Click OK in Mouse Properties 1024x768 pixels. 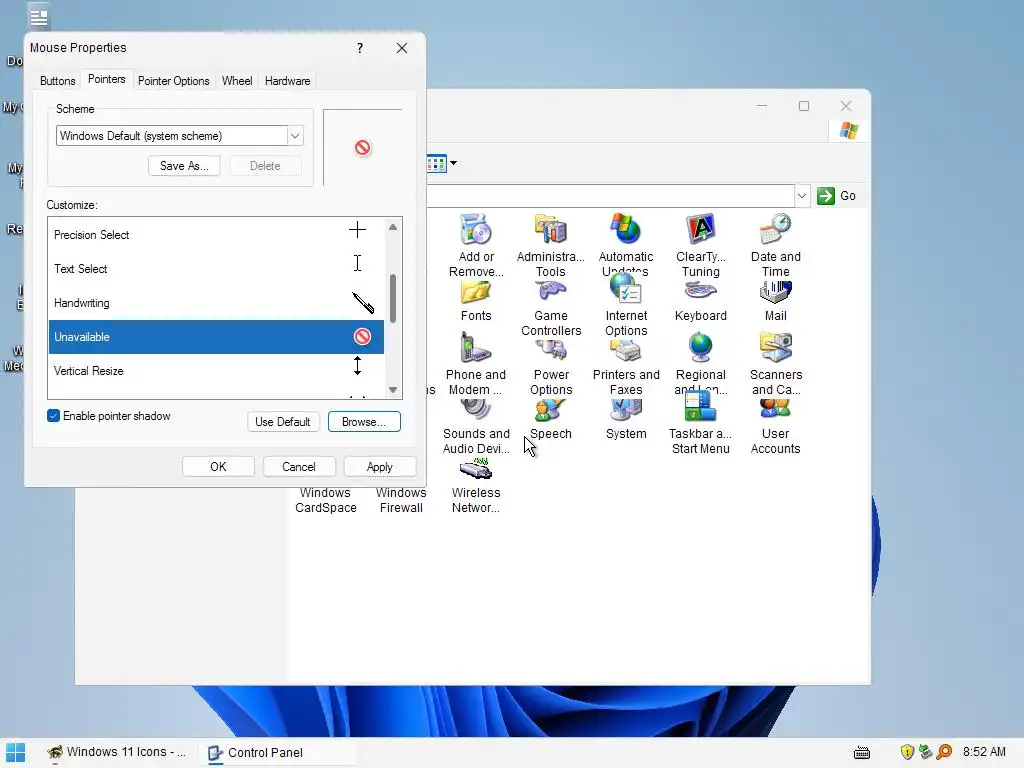pyautogui.click(x=218, y=467)
